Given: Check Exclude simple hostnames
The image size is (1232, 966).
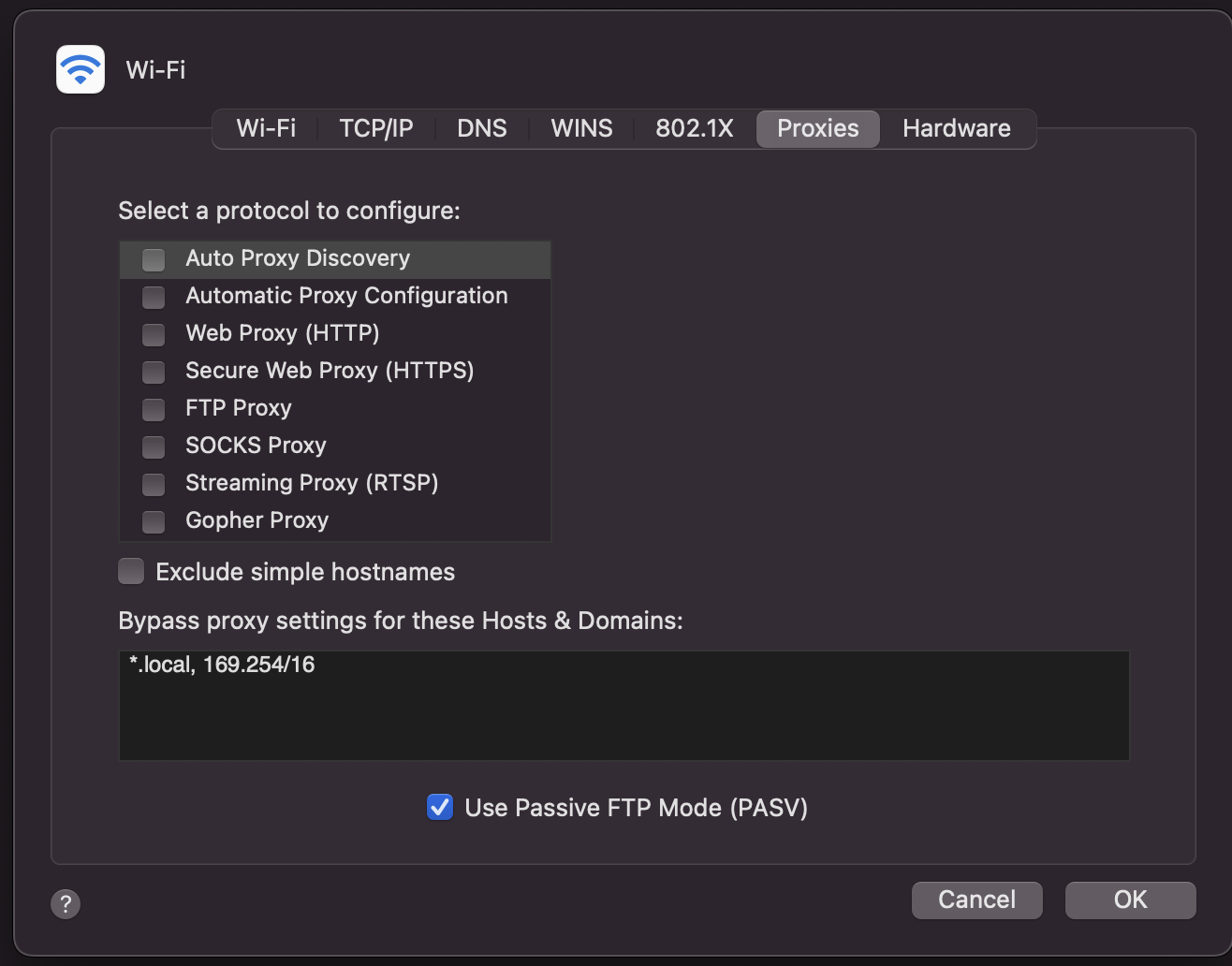Looking at the screenshot, I should [x=130, y=571].
